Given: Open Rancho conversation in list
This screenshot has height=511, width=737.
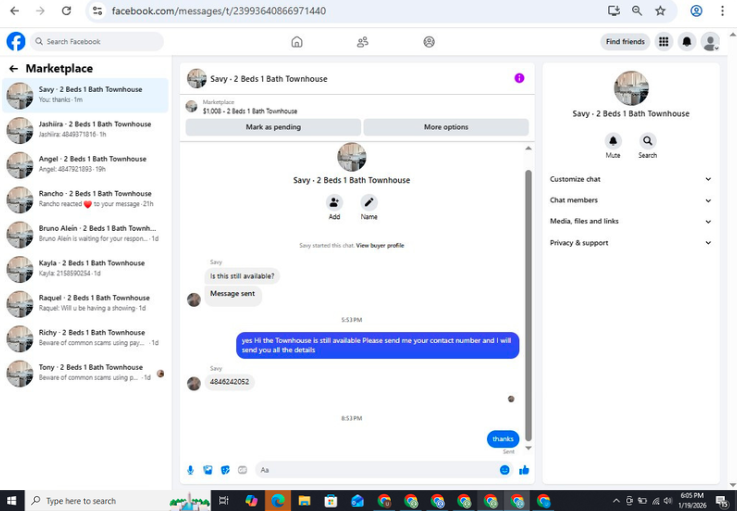Looking at the screenshot, I should coord(85,199).
